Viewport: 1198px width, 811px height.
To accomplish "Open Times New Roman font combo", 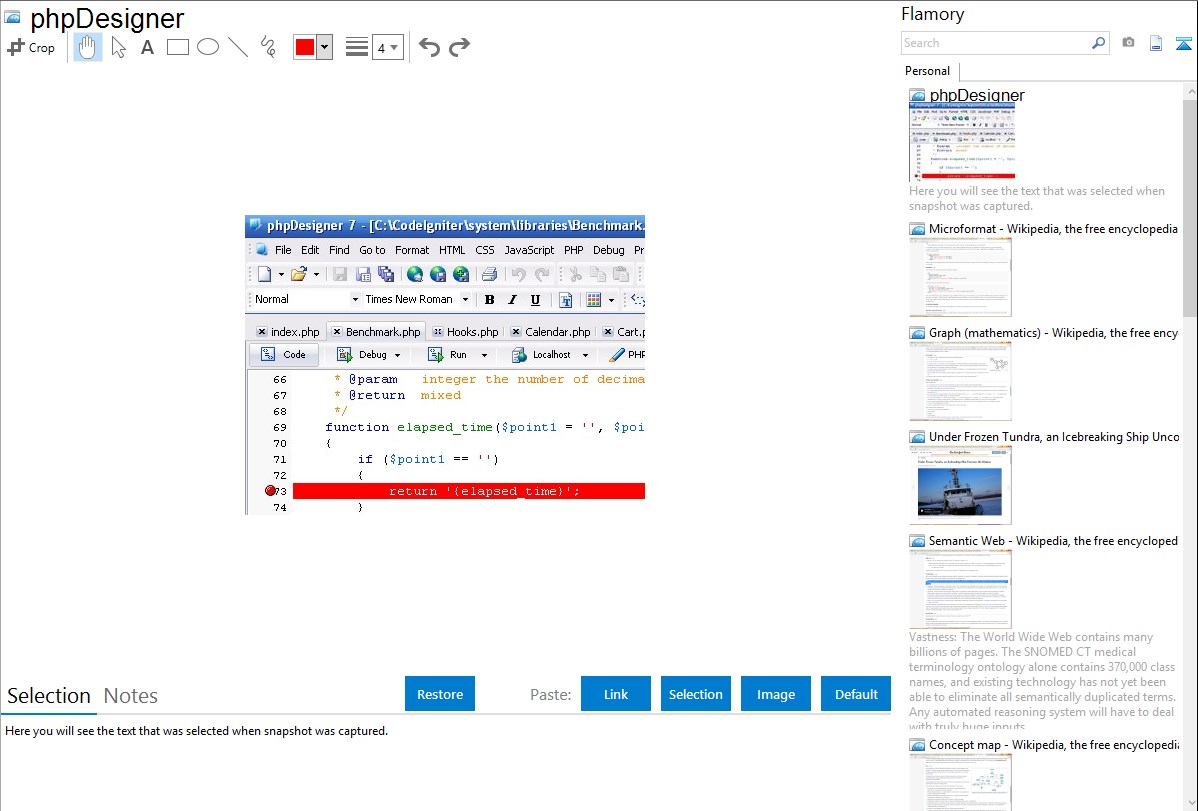I will 416,299.
